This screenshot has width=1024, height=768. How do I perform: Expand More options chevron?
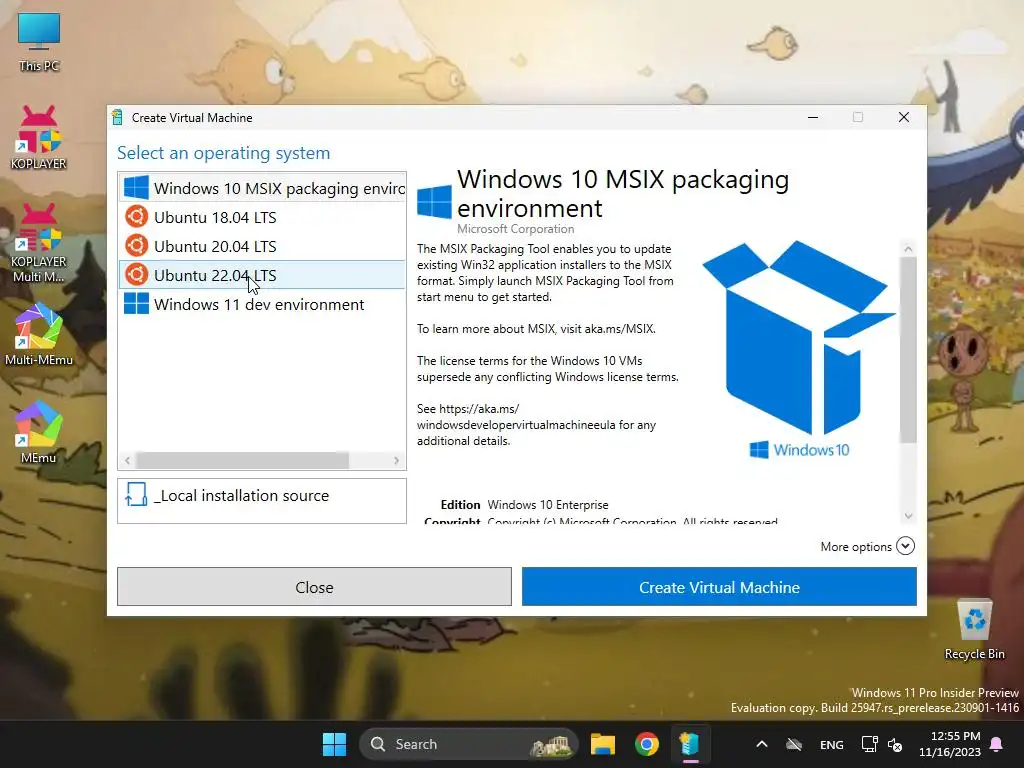click(905, 546)
